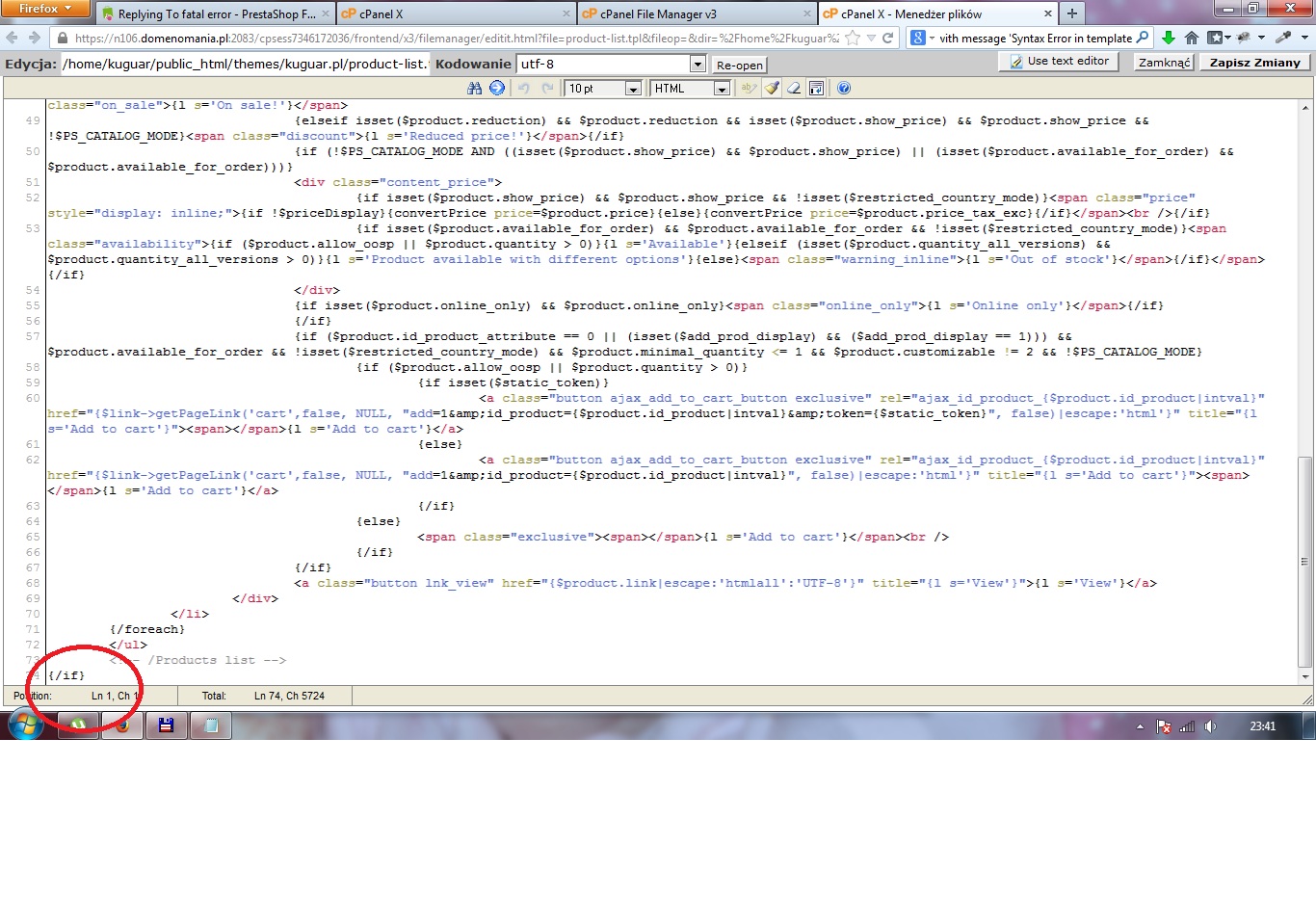This screenshot has height=923, width=1316.
Task: Reload the page with the refresh icon
Action: click(888, 38)
